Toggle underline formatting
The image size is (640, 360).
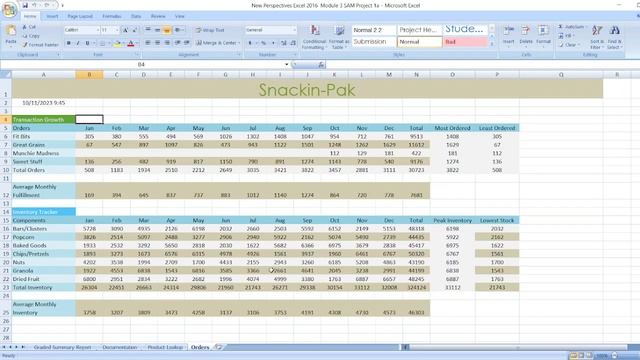coord(87,43)
